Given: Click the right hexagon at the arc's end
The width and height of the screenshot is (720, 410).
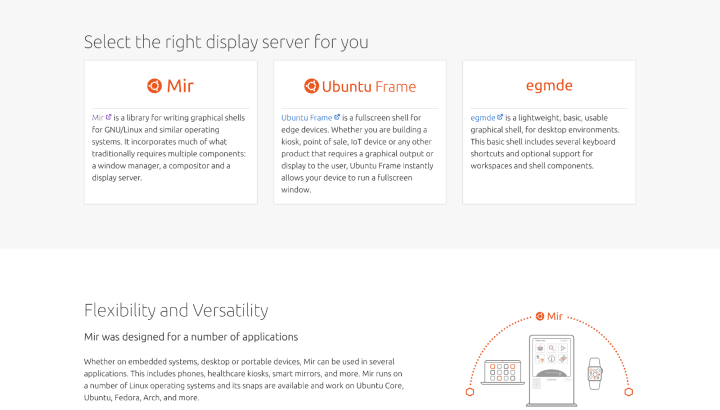Looking at the screenshot, I should (x=629, y=392).
